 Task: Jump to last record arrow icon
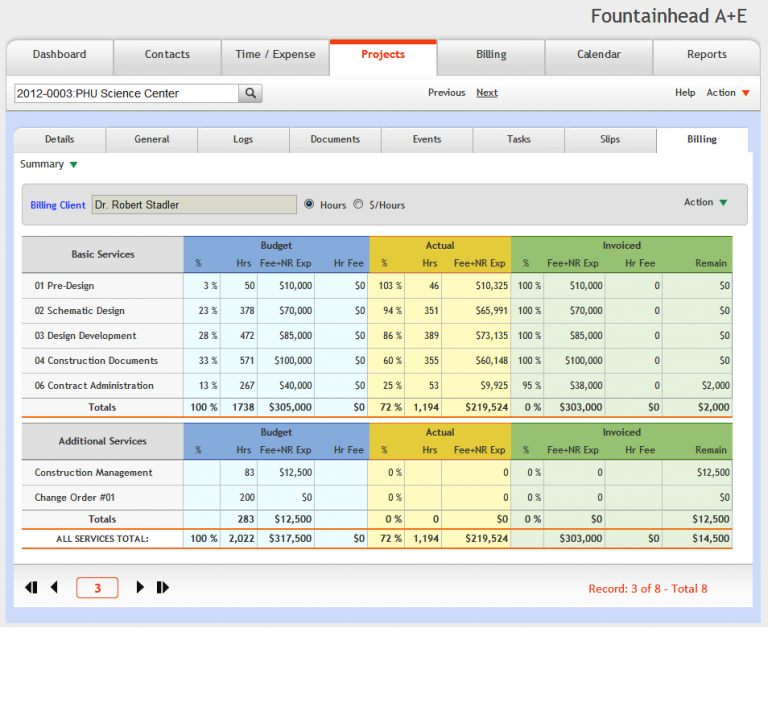pyautogui.click(x=163, y=588)
